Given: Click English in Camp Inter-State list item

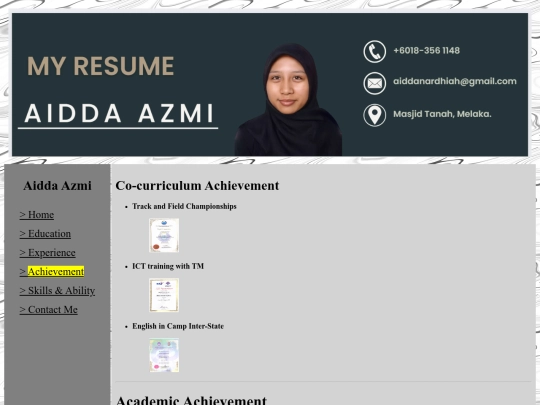Looking at the screenshot, I should click(x=178, y=326).
